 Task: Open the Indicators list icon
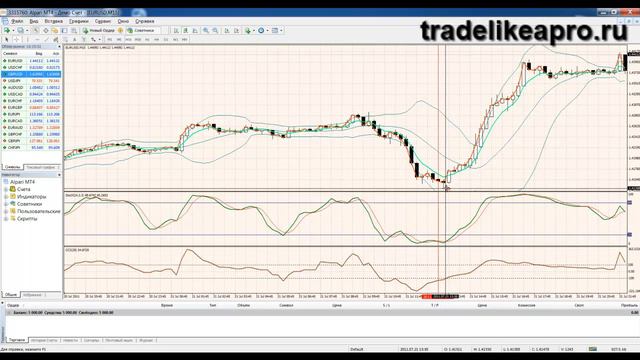247,30
